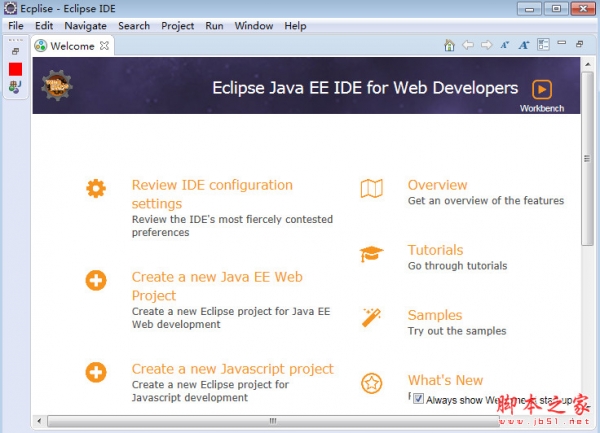Image resolution: width=600 pixels, height=433 pixels.
Task: Open Create a new Javascript project link
Action: [232, 369]
